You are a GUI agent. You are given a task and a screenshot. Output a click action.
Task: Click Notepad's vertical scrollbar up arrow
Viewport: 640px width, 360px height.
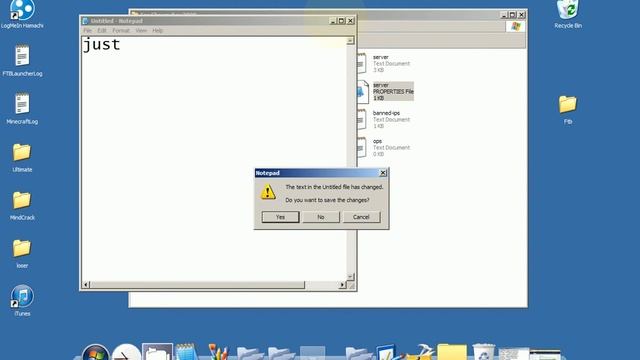[350, 41]
